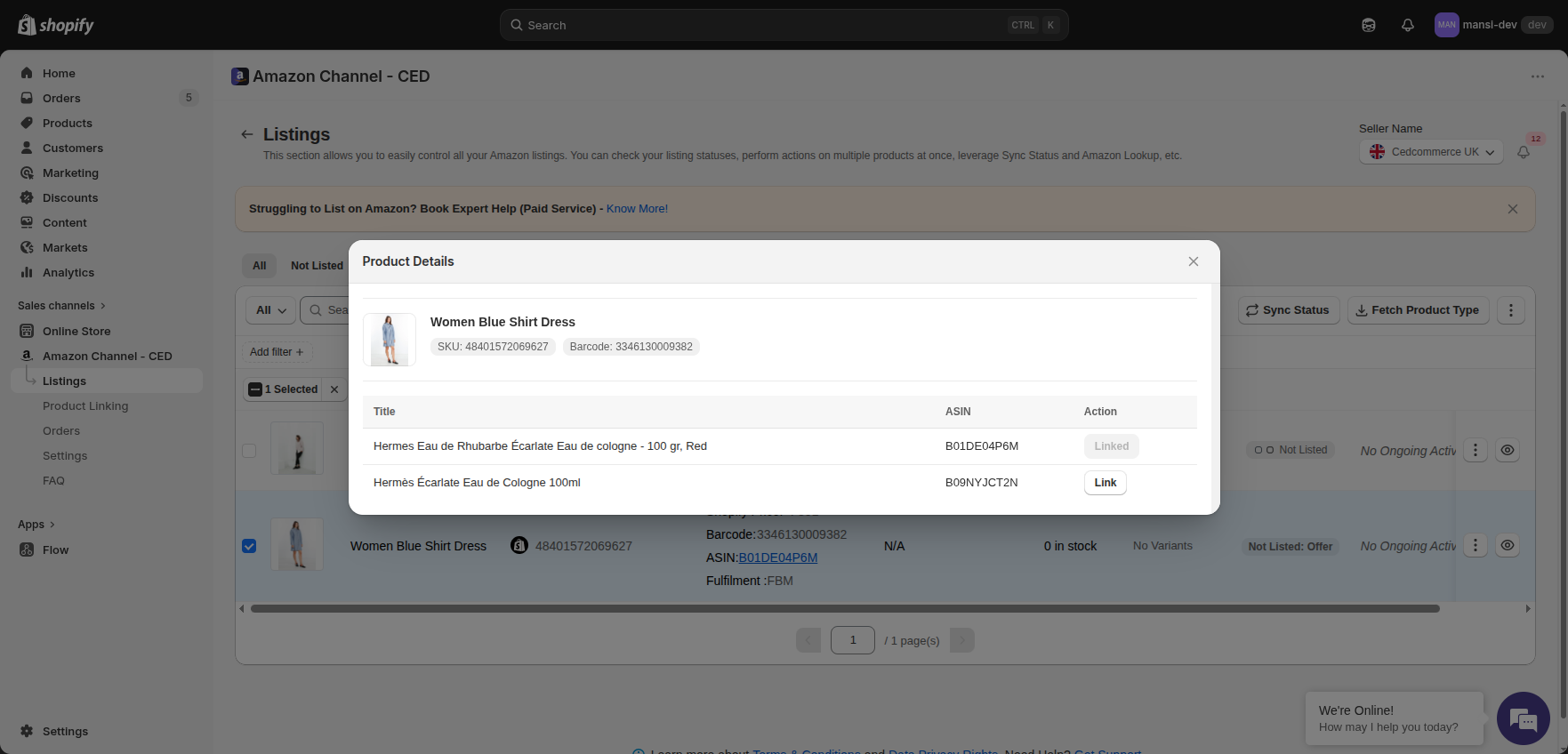The height and width of the screenshot is (754, 1568).
Task: Click Know More! link in banner
Action: [637, 209]
